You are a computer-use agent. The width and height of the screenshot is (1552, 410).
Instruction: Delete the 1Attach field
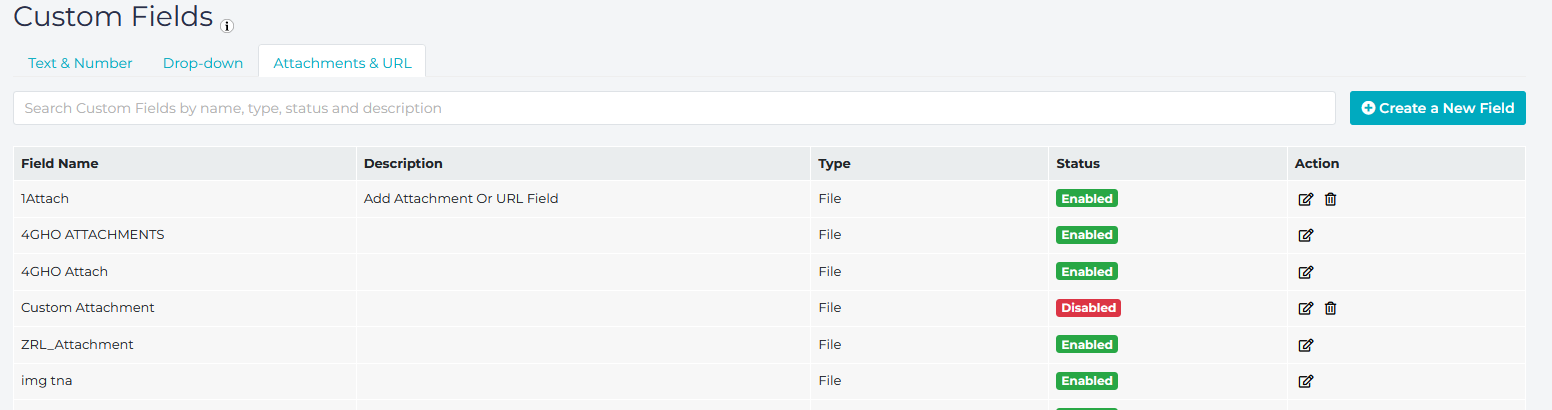click(1330, 199)
